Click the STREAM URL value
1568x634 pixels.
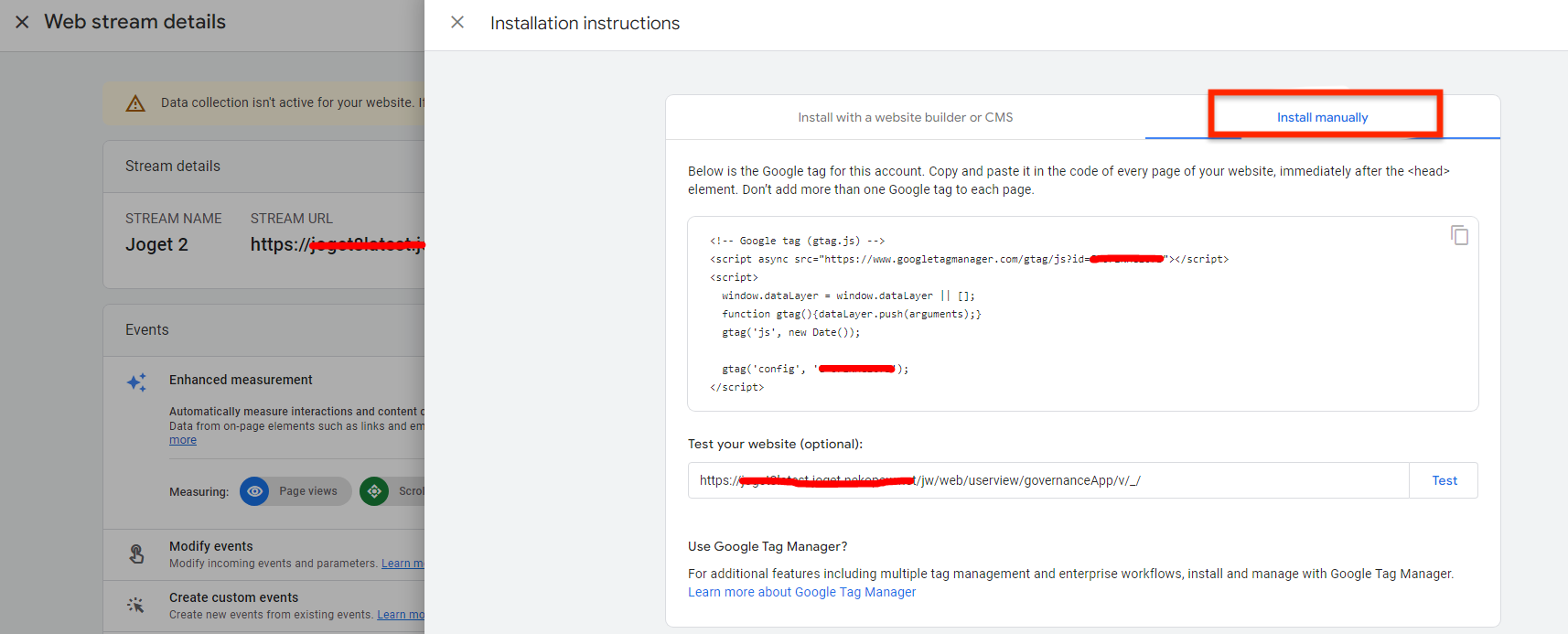tap(338, 244)
